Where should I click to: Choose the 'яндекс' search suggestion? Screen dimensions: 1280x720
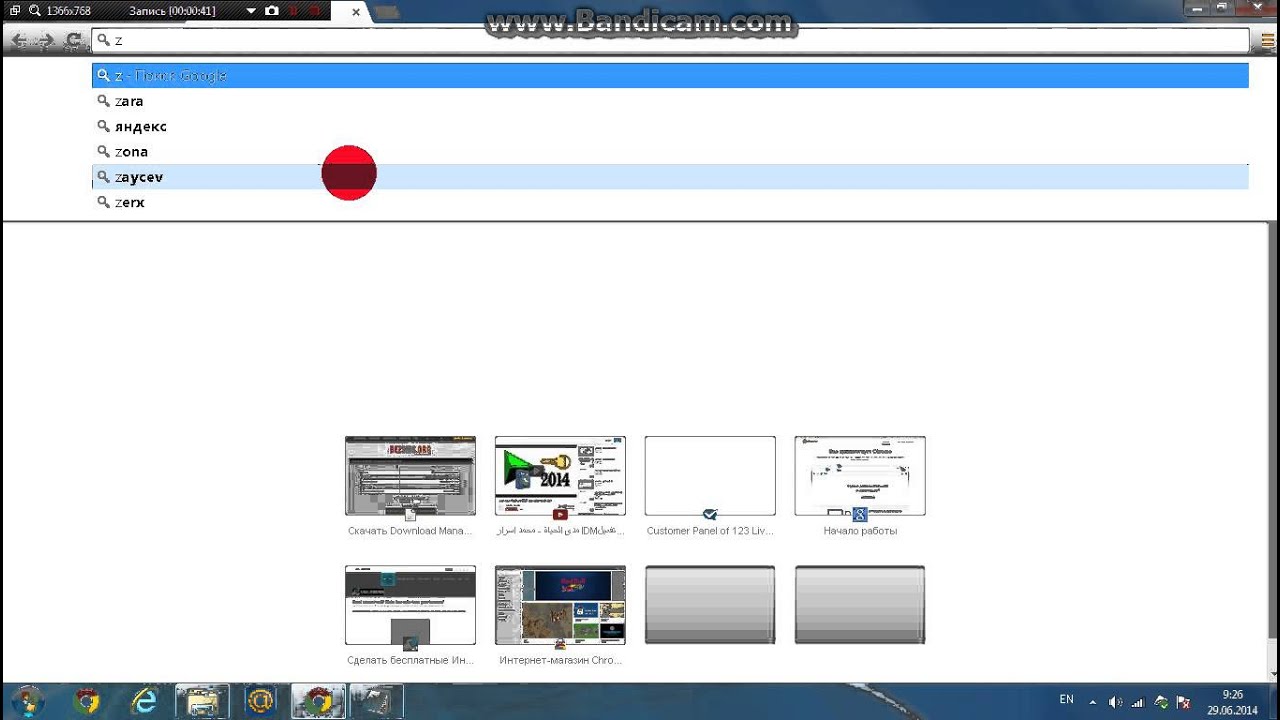pyautogui.click(x=670, y=126)
